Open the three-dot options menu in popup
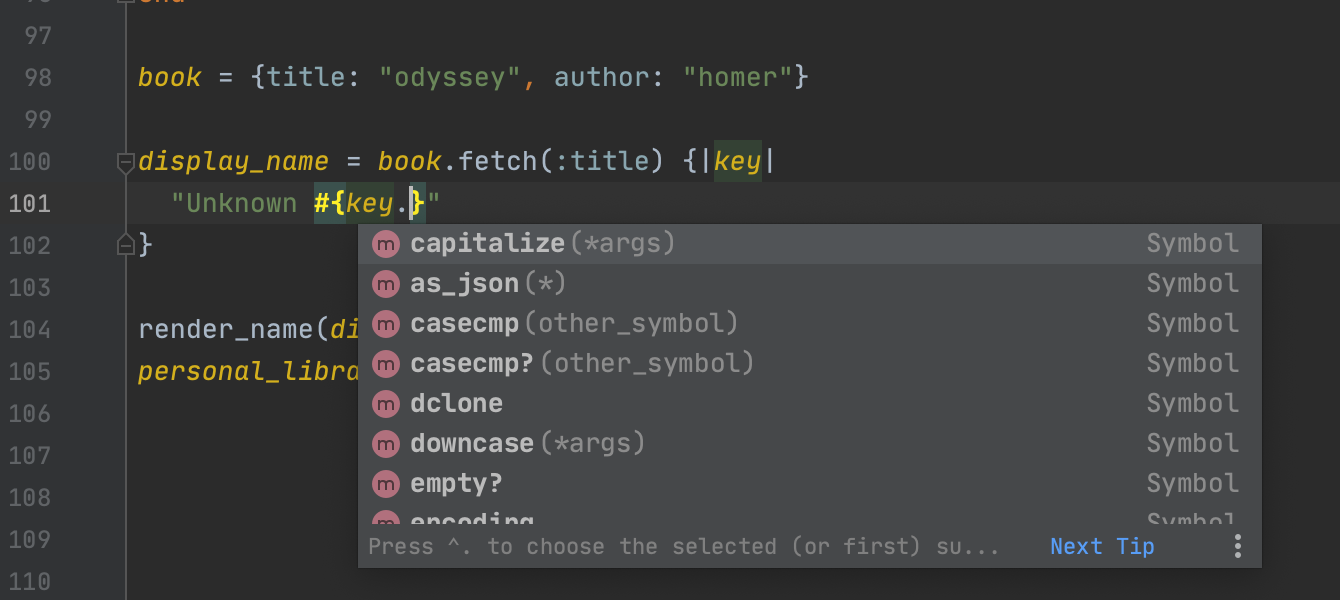This screenshot has height=600, width=1340. 1237,546
